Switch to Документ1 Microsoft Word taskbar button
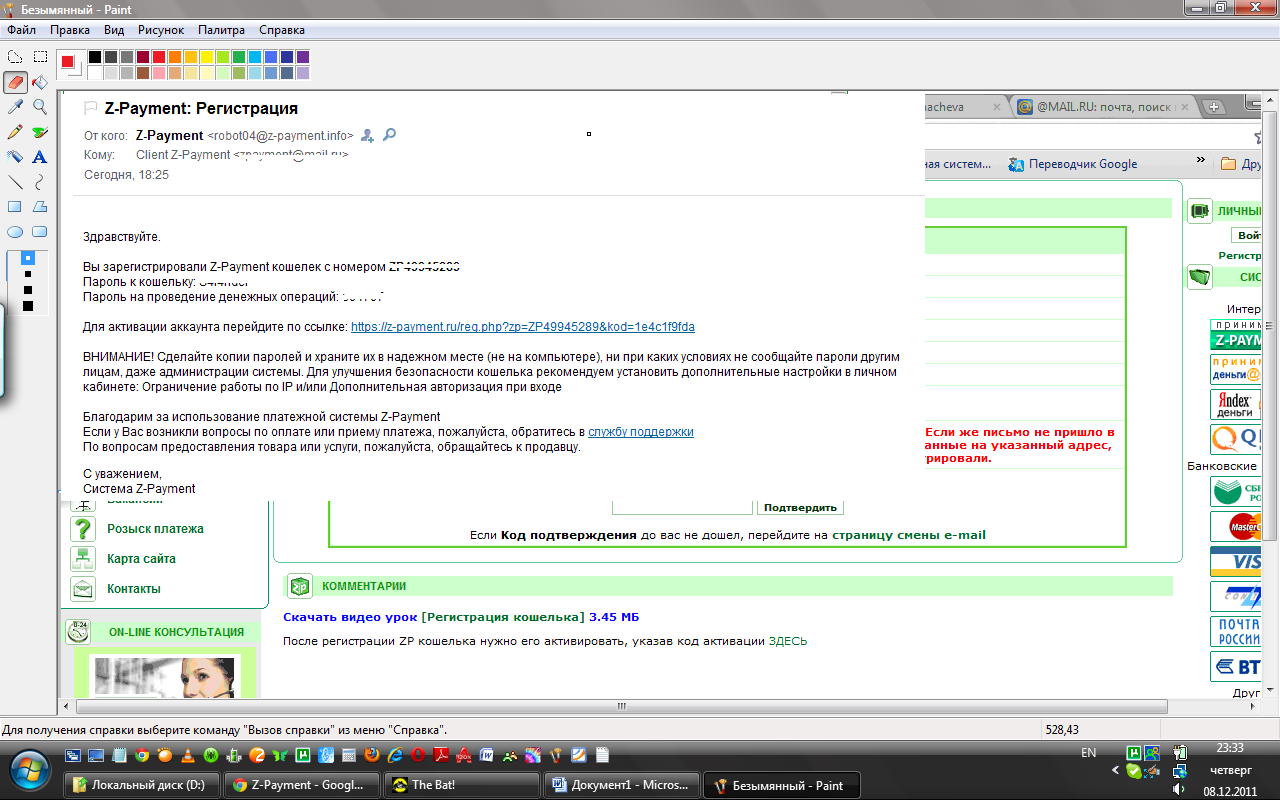 (x=621, y=785)
